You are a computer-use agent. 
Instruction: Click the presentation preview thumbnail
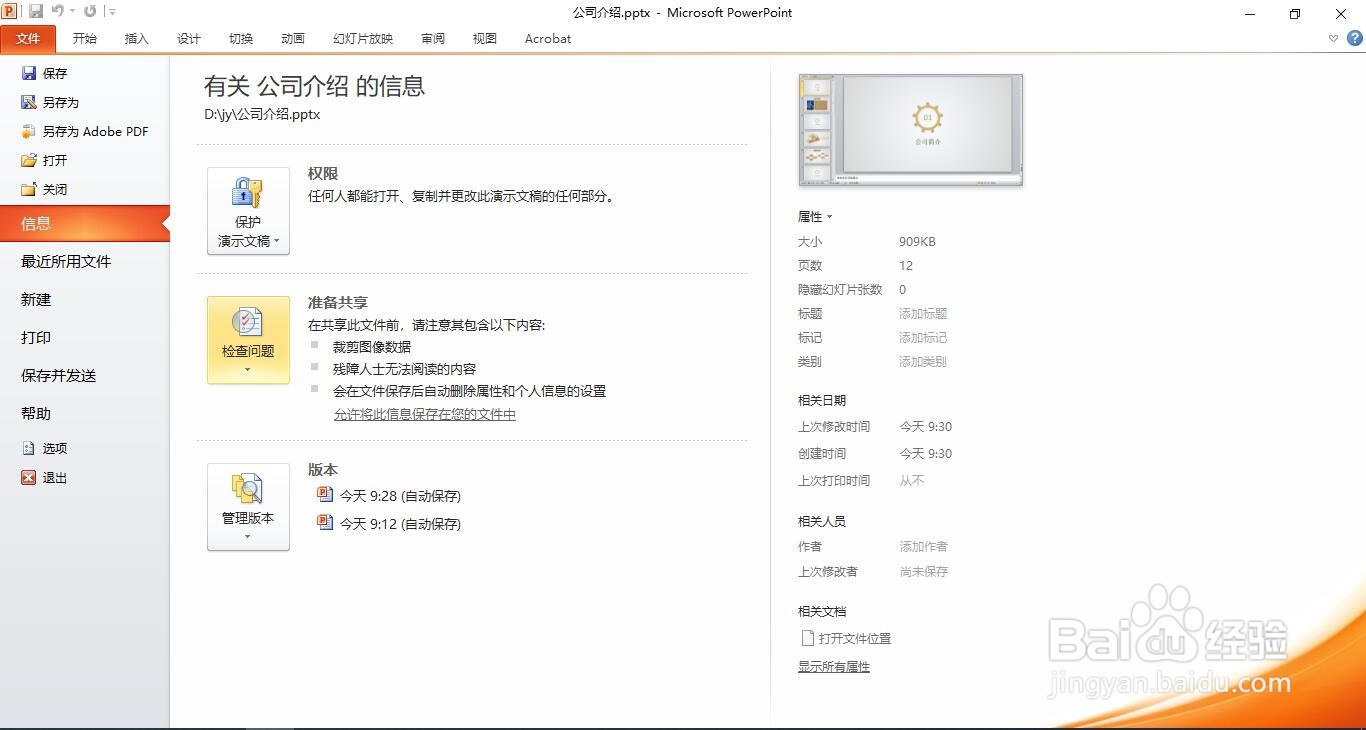tap(911, 130)
